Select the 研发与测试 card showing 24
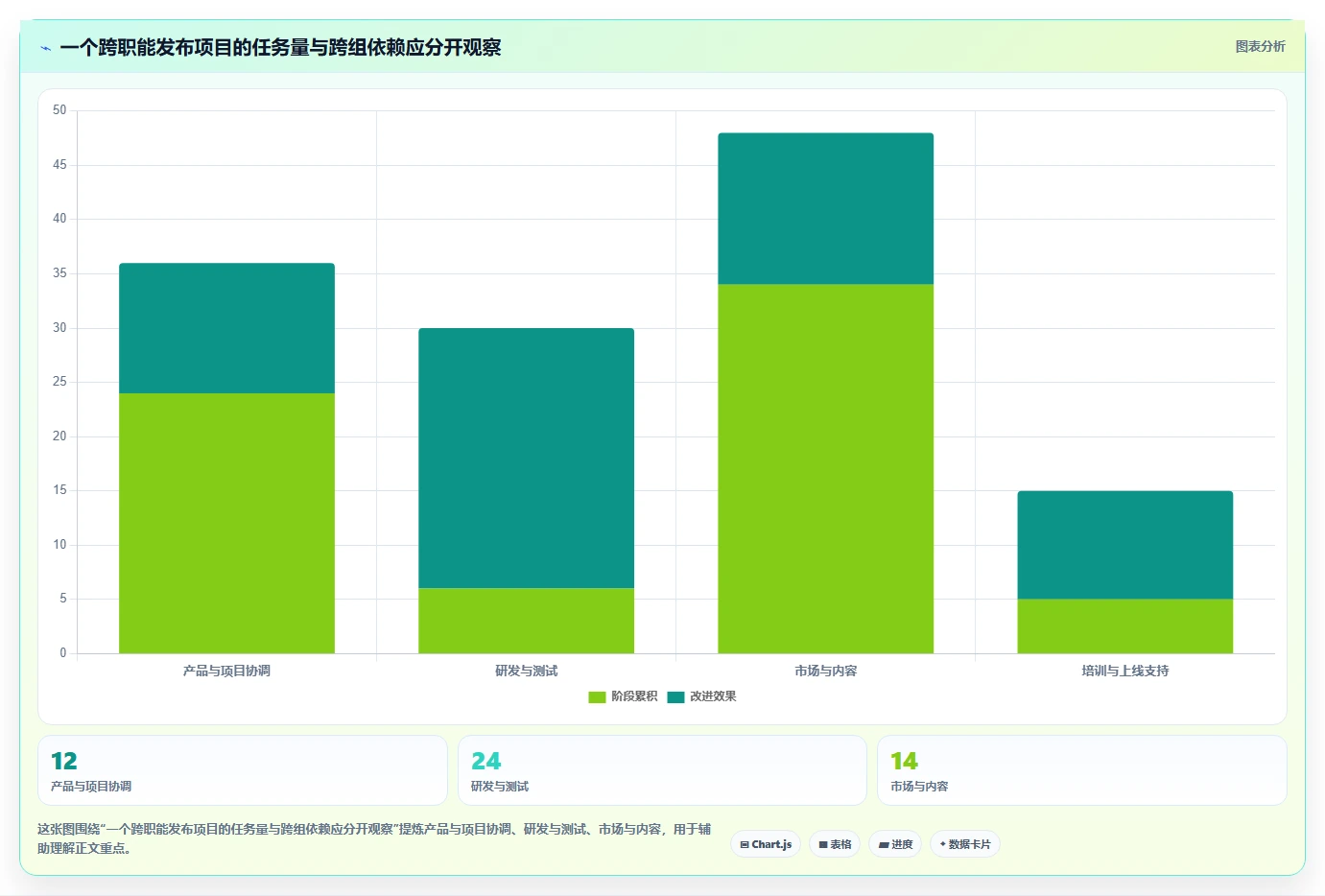Screen dimensions: 1325x896 point(662,770)
